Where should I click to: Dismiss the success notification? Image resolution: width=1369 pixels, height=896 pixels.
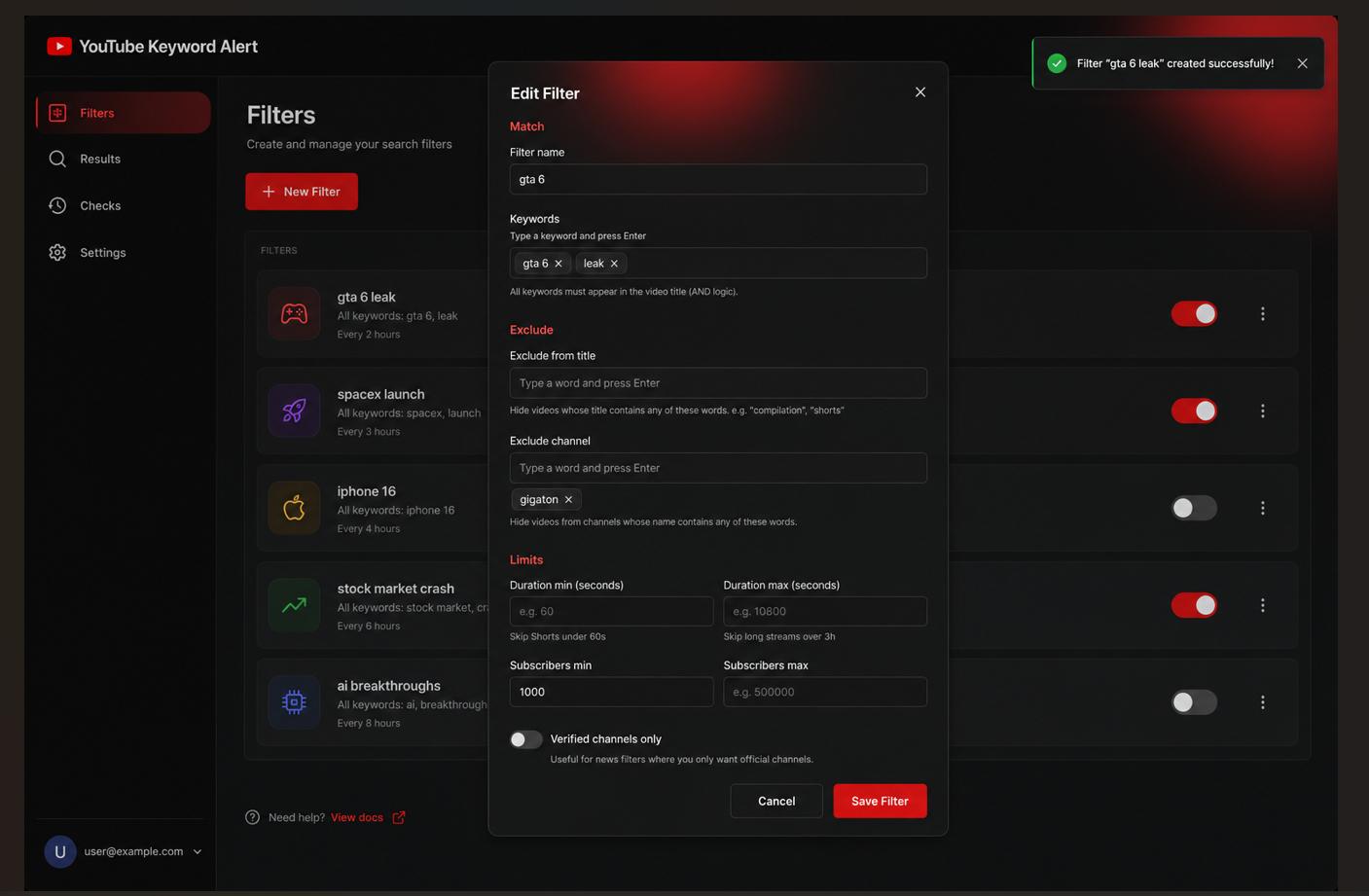[x=1302, y=63]
